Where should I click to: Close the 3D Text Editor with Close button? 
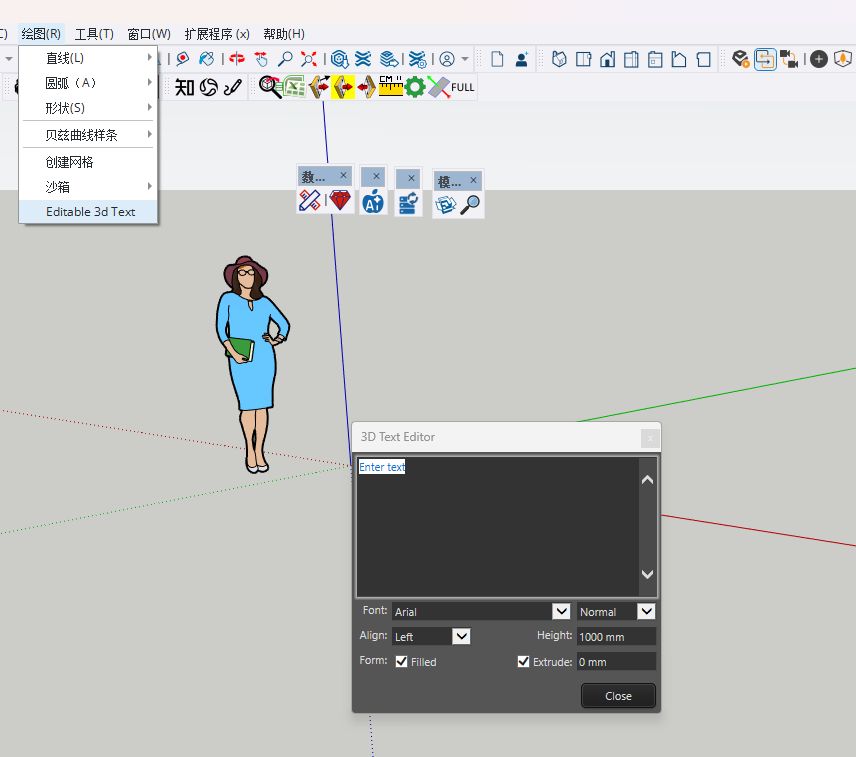coord(618,696)
